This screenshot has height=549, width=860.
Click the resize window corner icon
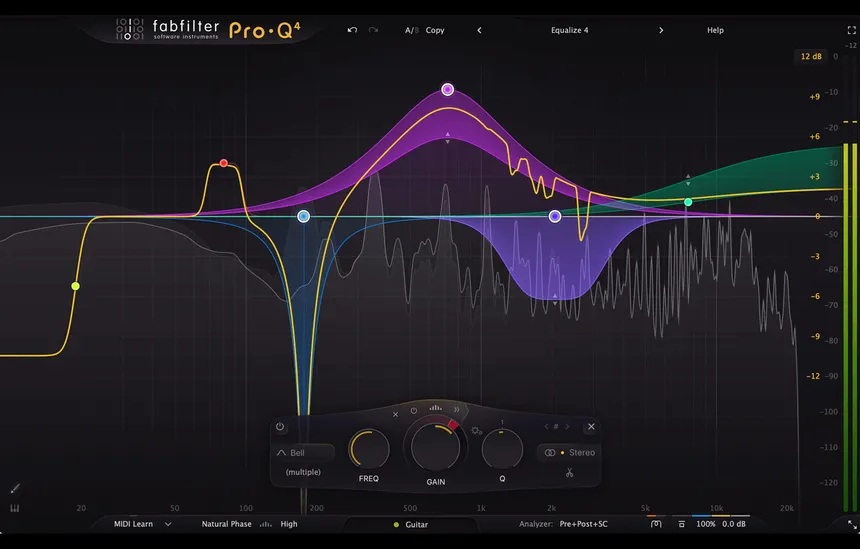(x=852, y=525)
